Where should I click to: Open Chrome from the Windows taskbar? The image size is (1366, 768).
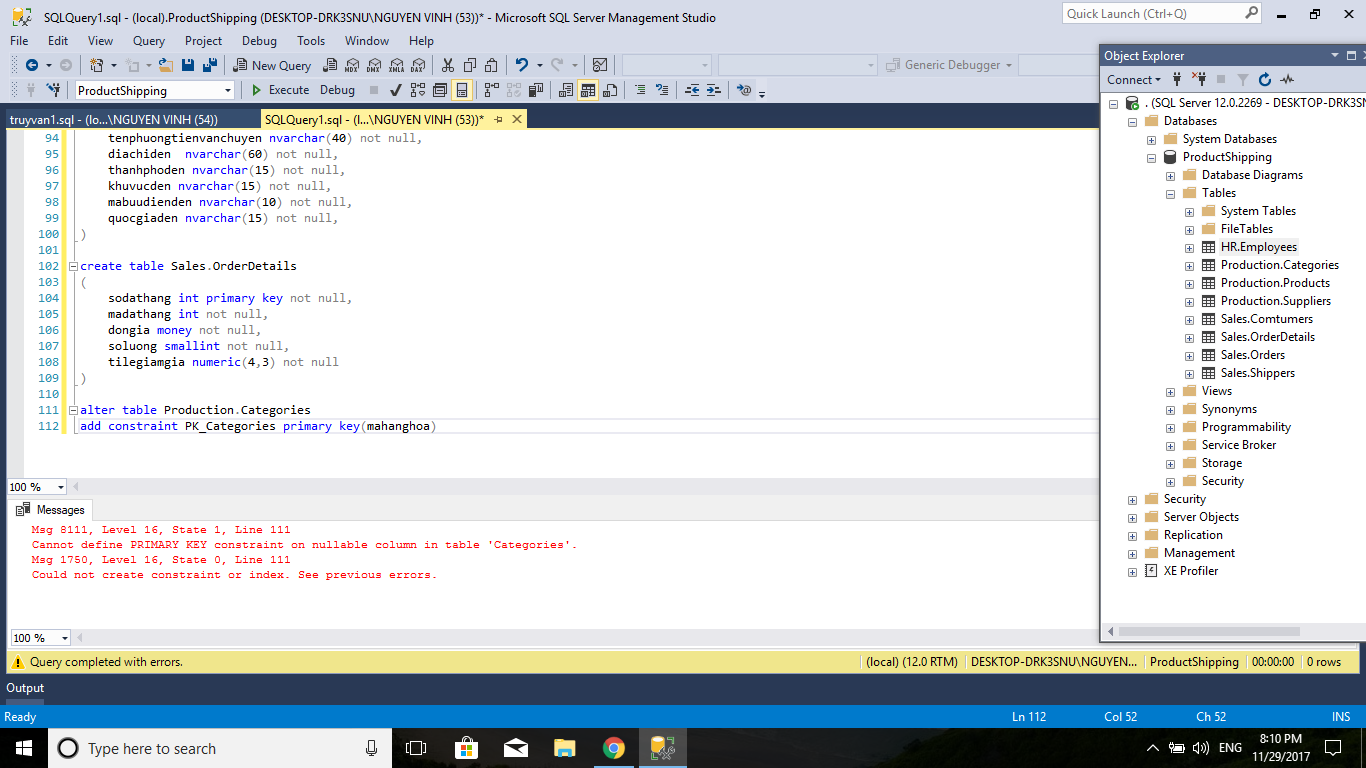(x=613, y=748)
